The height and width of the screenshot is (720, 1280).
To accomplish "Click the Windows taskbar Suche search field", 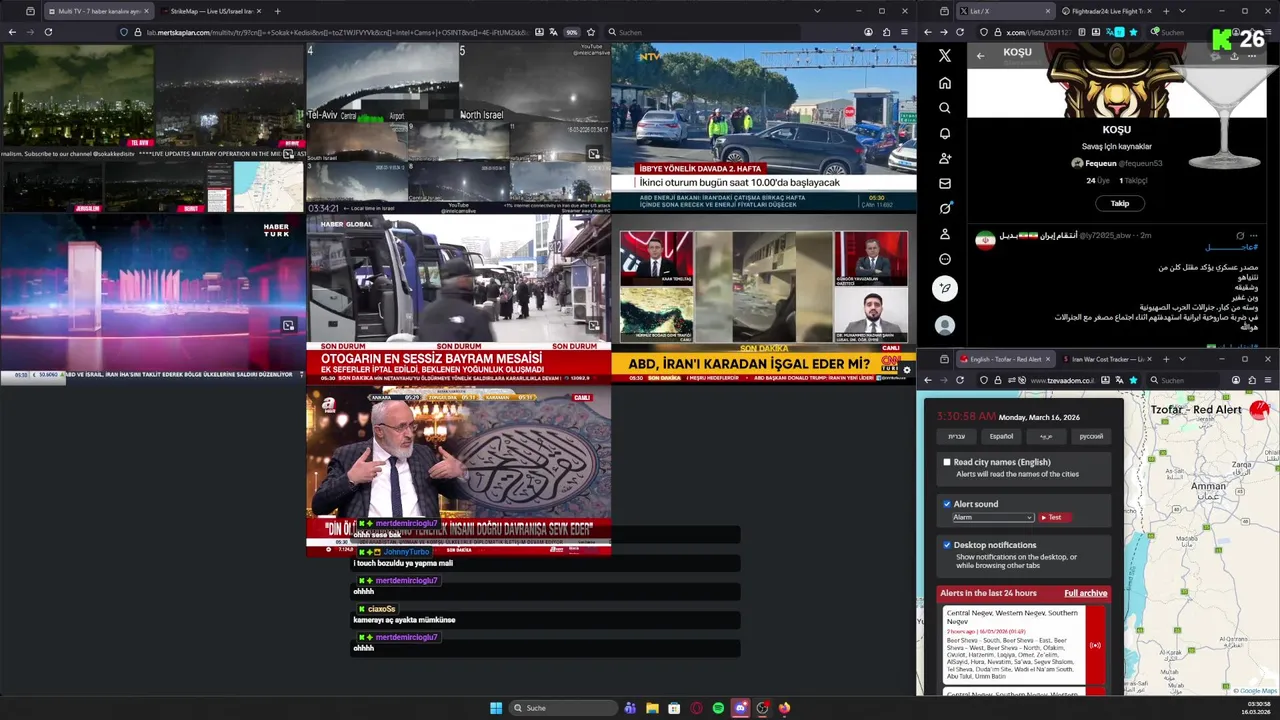I will click(x=563, y=708).
